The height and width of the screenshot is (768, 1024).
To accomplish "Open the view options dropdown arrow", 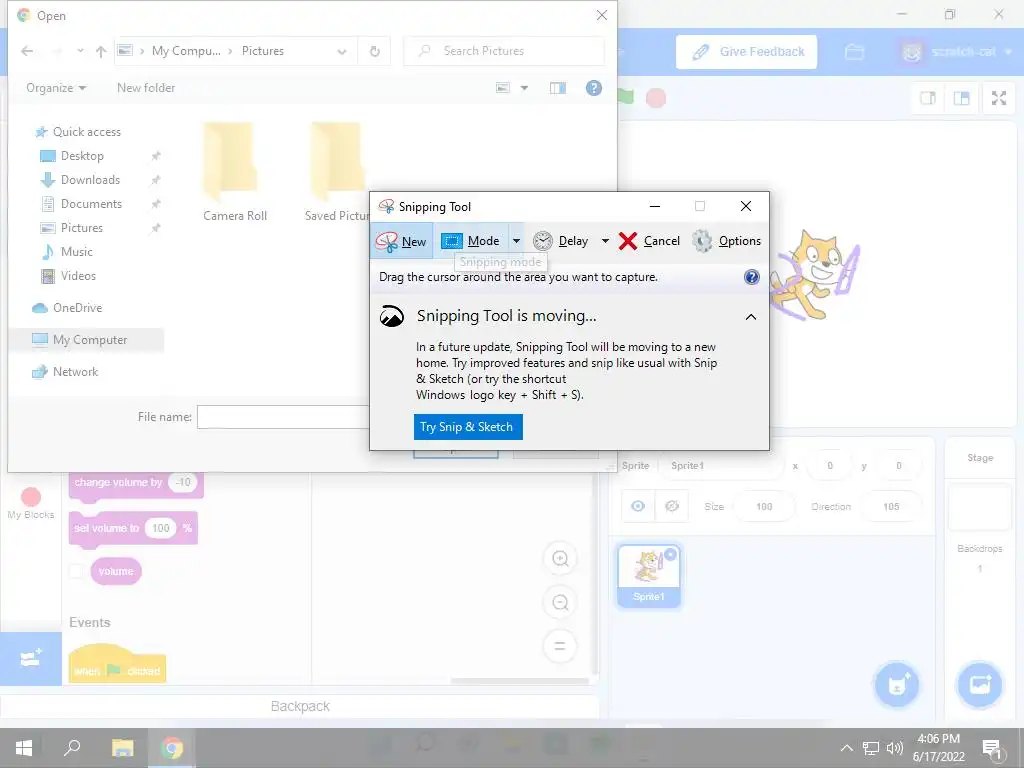I will point(524,88).
